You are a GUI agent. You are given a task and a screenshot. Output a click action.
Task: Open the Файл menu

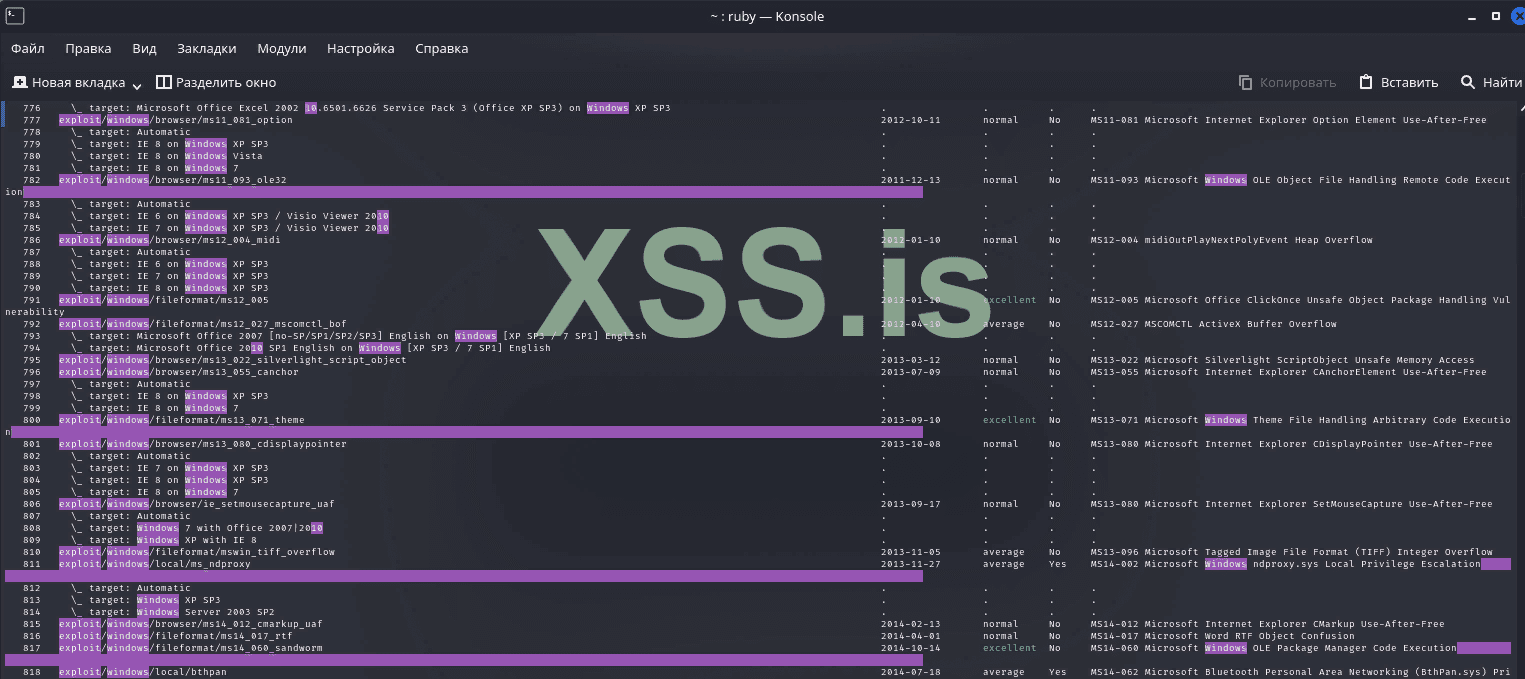[x=28, y=48]
